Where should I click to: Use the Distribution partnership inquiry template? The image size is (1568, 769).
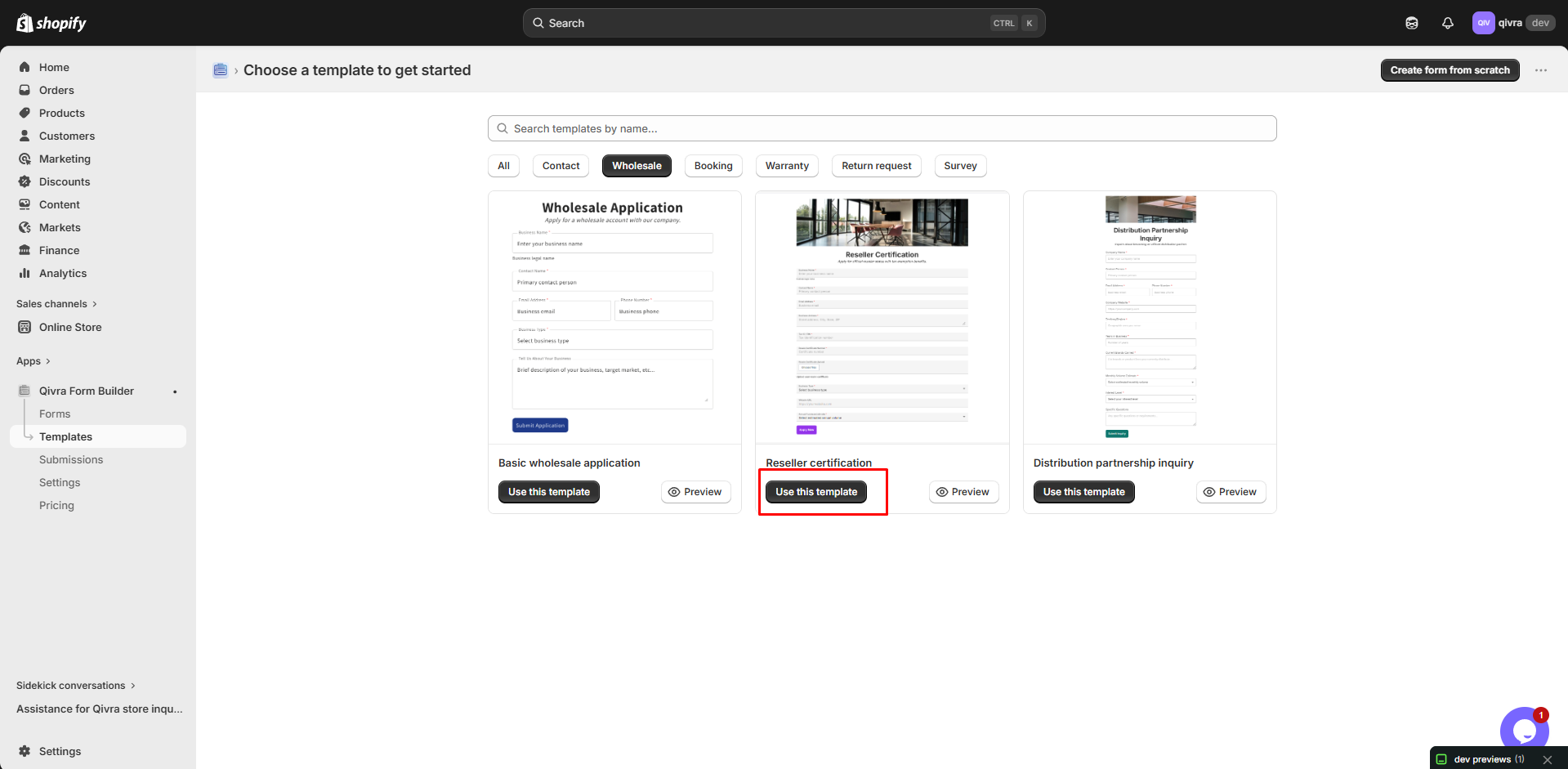(1084, 492)
